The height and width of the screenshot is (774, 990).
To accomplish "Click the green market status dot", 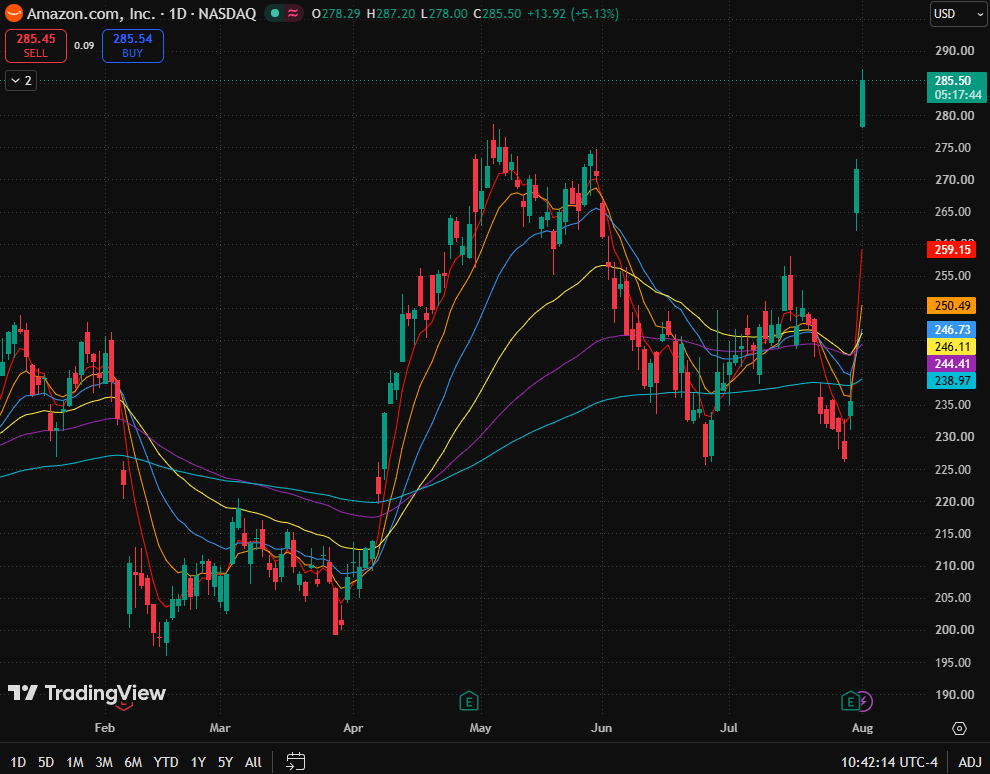I will click(x=275, y=13).
